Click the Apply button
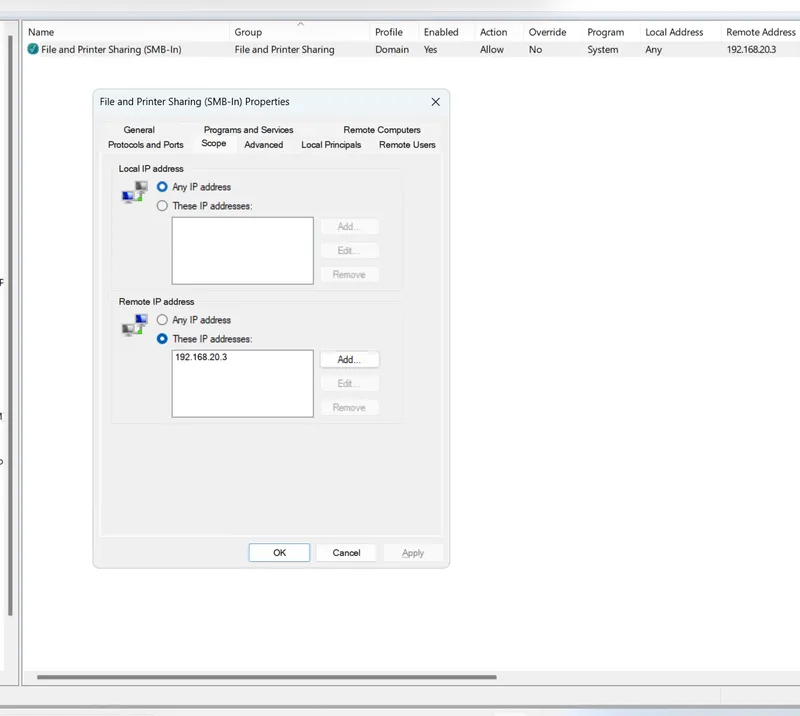Screen dimensions: 800x716 [x=413, y=553]
